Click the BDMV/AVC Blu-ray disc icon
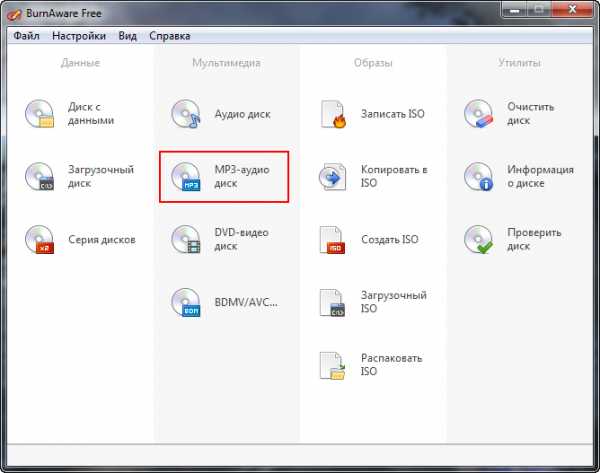600x473 pixels. point(186,302)
